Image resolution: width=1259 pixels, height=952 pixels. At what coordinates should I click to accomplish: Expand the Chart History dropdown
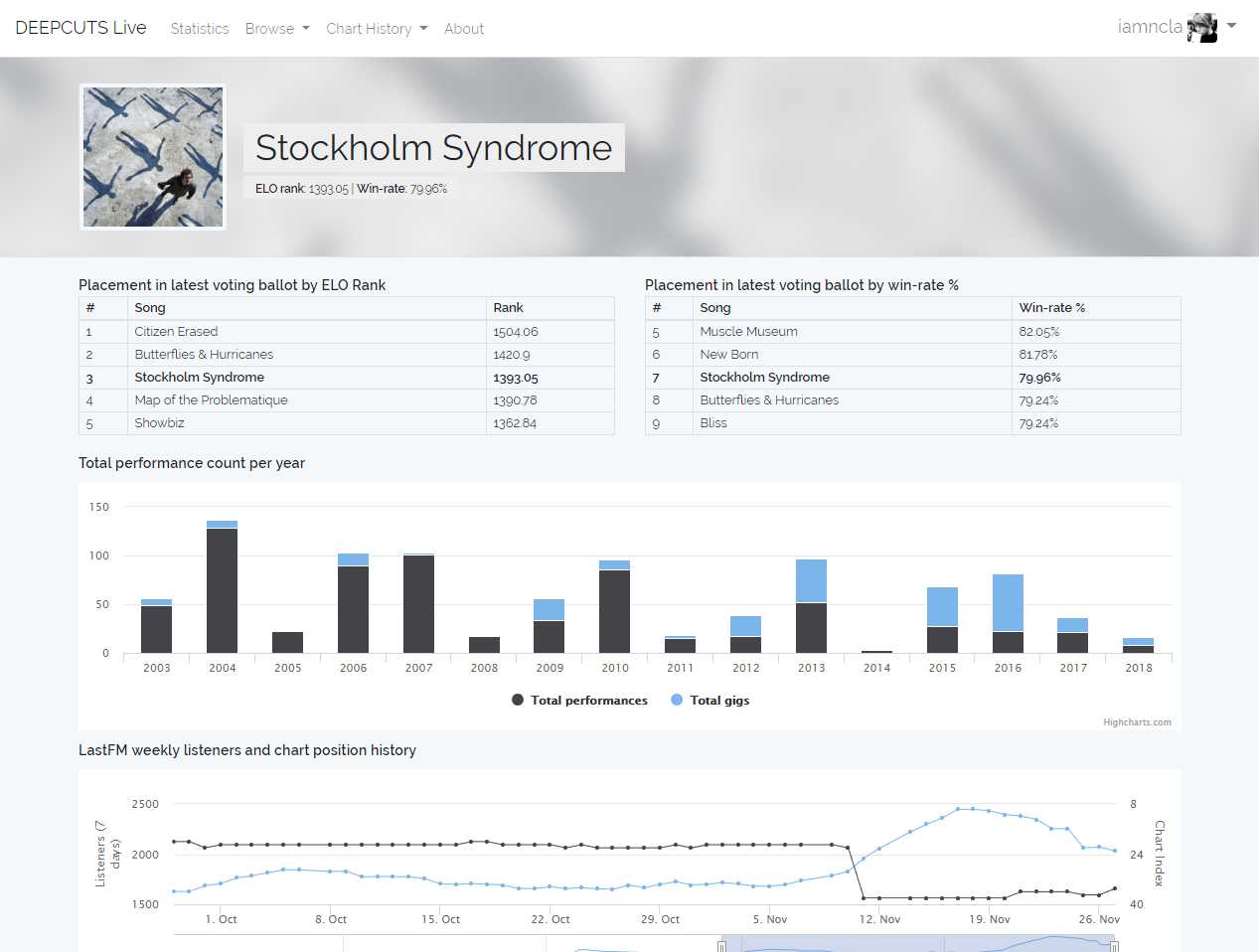[377, 28]
